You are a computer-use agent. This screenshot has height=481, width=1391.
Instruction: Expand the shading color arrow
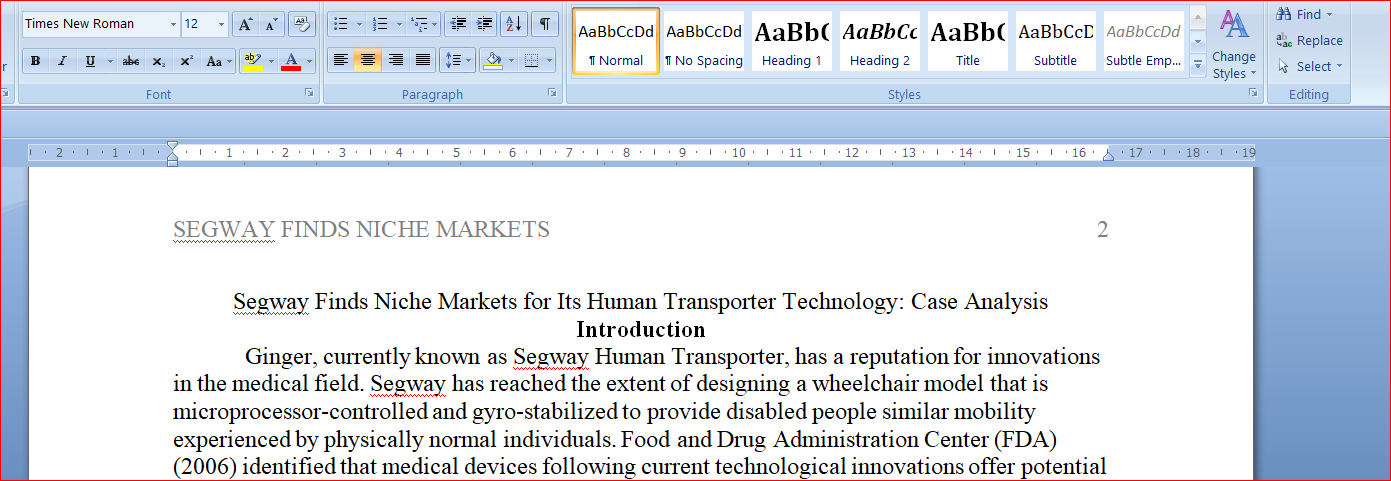pos(510,61)
